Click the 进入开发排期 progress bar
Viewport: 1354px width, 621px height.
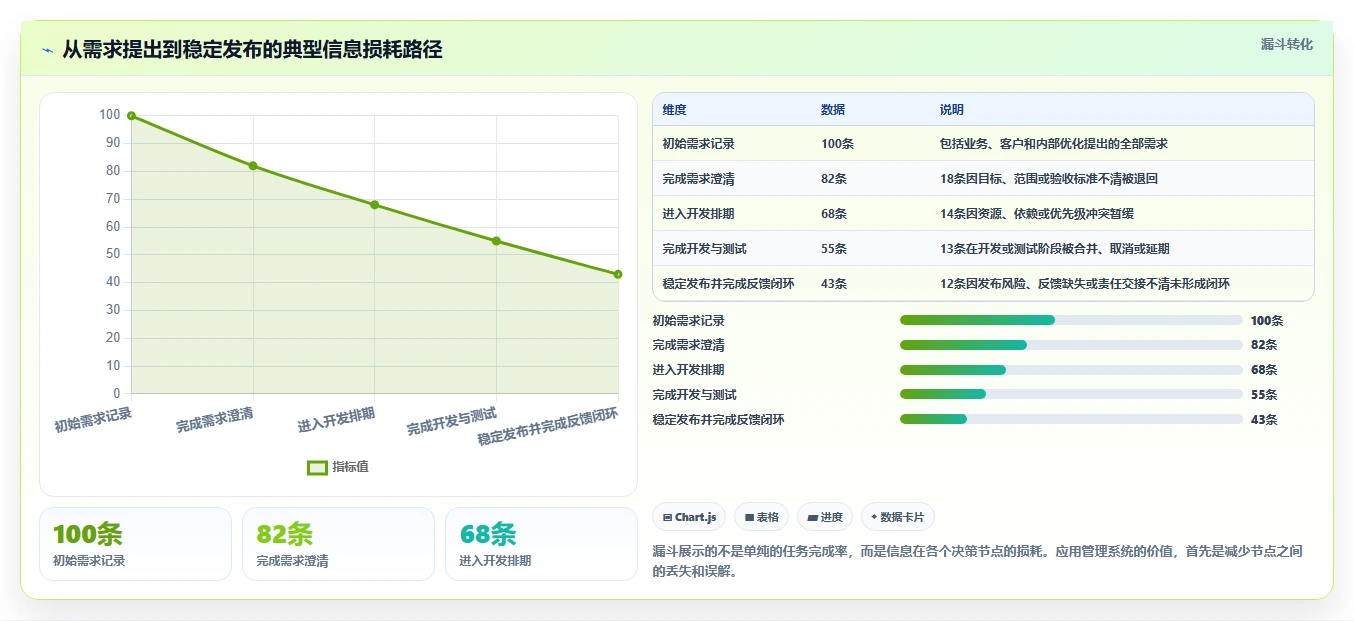(1071, 370)
